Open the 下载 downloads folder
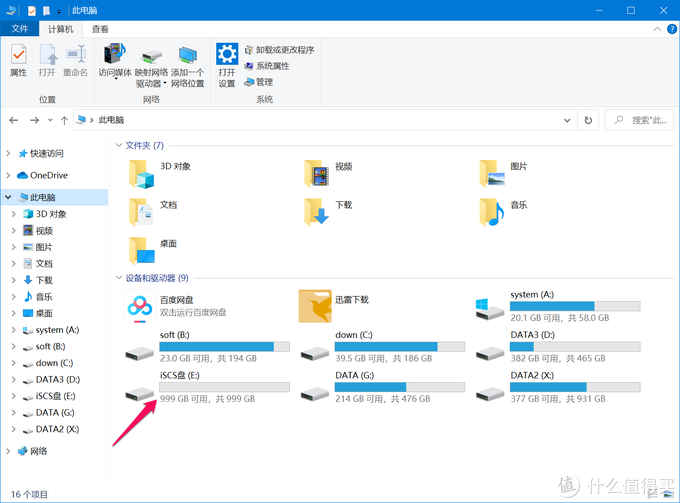The width and height of the screenshot is (680, 503). (x=317, y=212)
